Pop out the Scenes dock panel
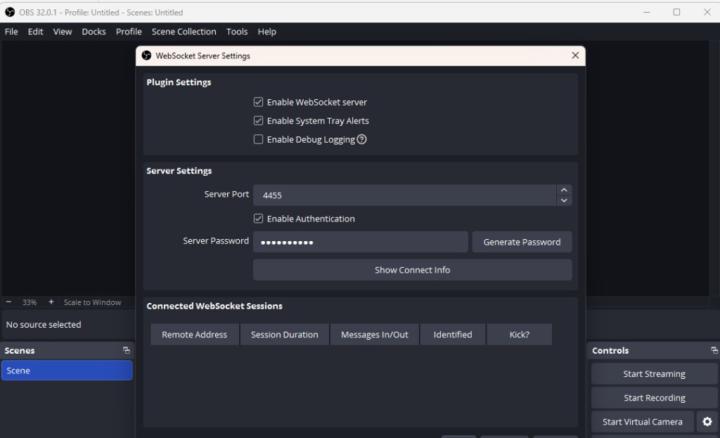720x438 pixels. click(x=127, y=350)
